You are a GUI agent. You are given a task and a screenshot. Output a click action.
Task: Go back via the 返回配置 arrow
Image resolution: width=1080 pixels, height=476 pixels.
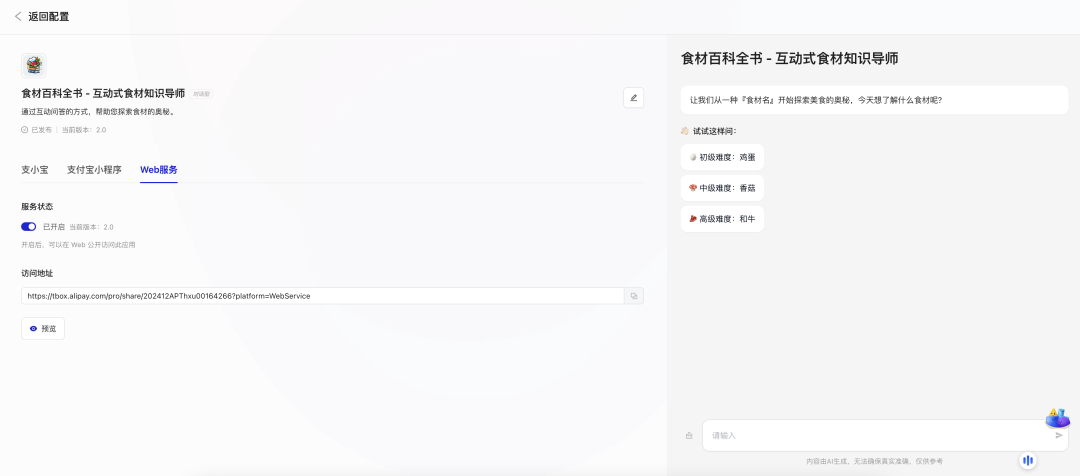18,17
